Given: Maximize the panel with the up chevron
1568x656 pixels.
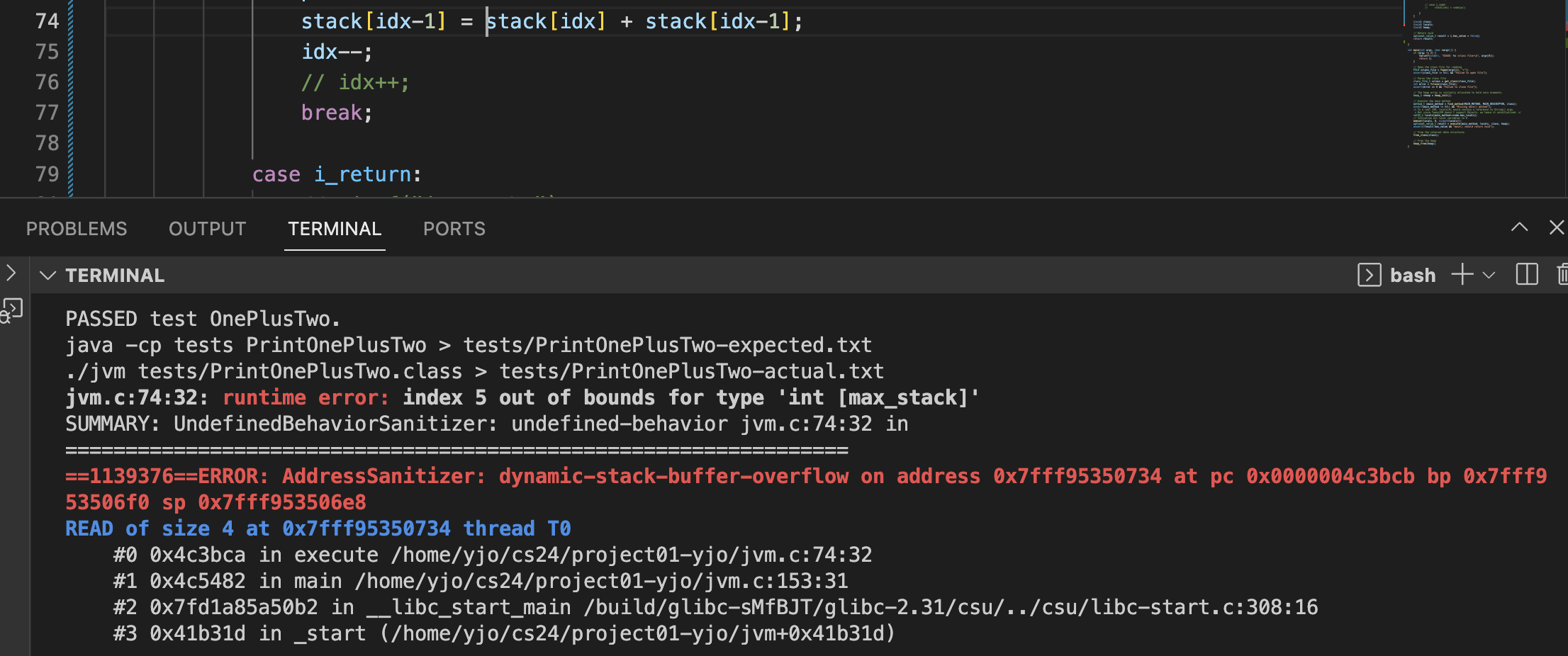Looking at the screenshot, I should click(1519, 227).
